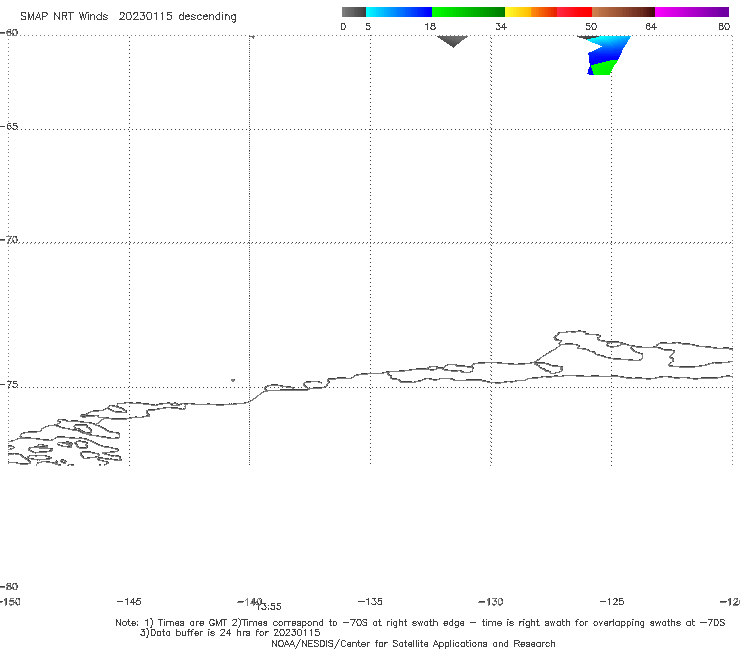Click the green wind data patch

pos(604,68)
